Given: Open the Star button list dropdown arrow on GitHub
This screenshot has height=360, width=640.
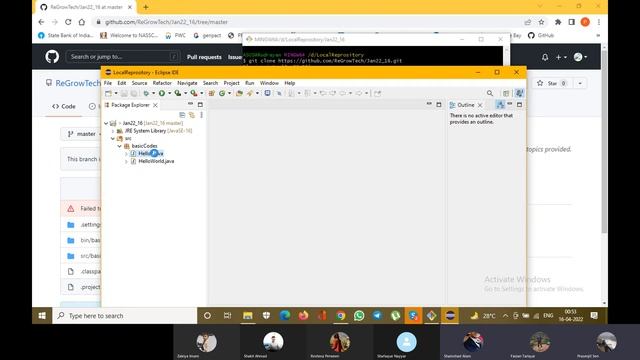Looking at the screenshot, I should [580, 83].
